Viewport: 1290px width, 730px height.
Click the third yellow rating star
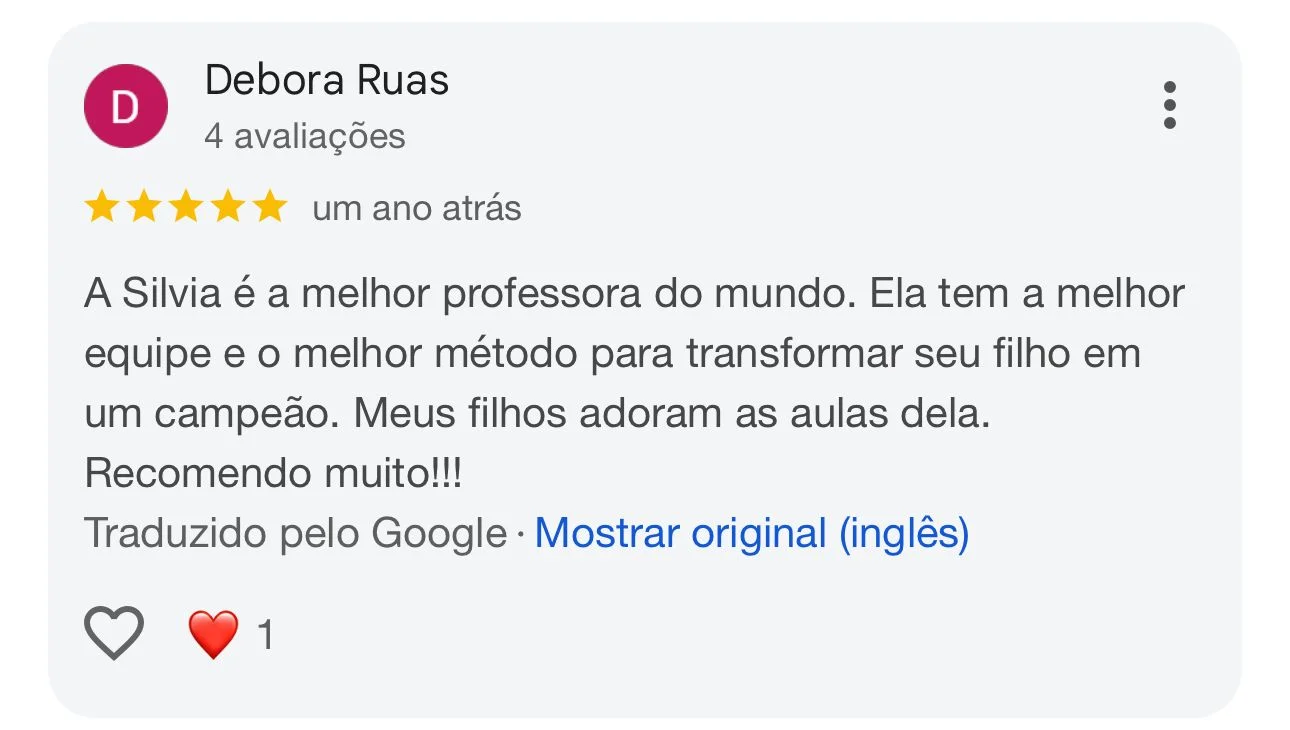[185, 208]
